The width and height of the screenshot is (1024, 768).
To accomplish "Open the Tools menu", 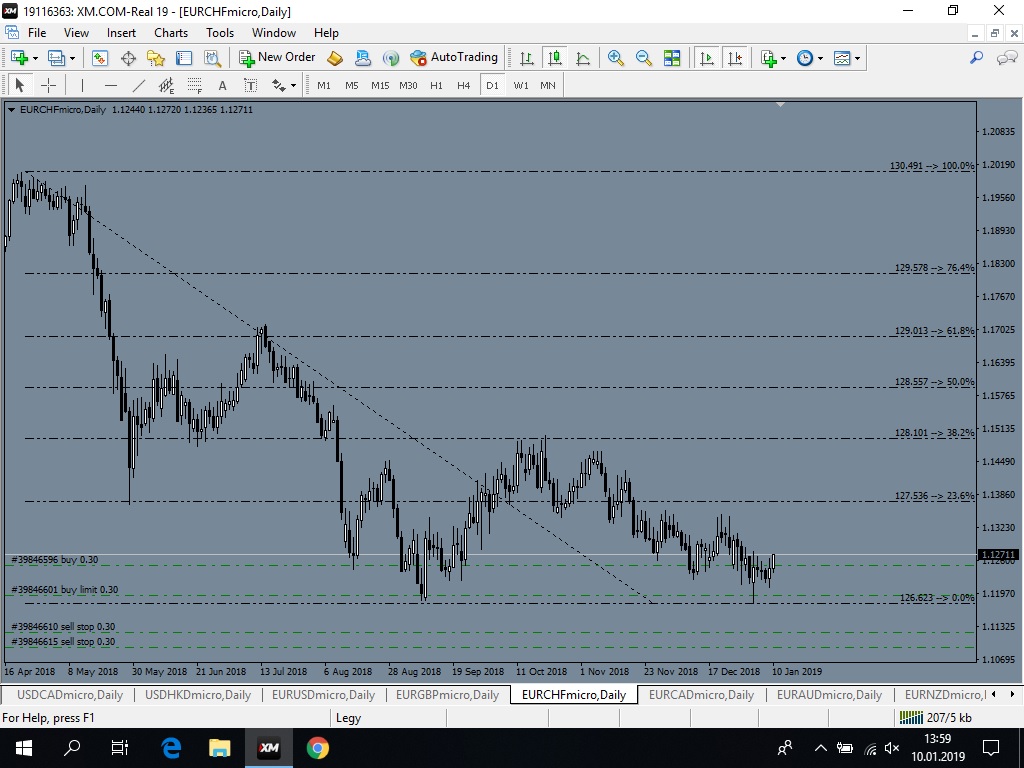I will [x=220, y=33].
